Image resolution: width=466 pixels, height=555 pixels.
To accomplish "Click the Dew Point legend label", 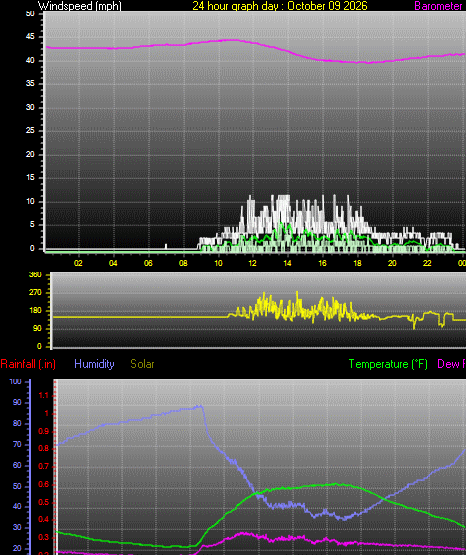I will [x=452, y=364].
